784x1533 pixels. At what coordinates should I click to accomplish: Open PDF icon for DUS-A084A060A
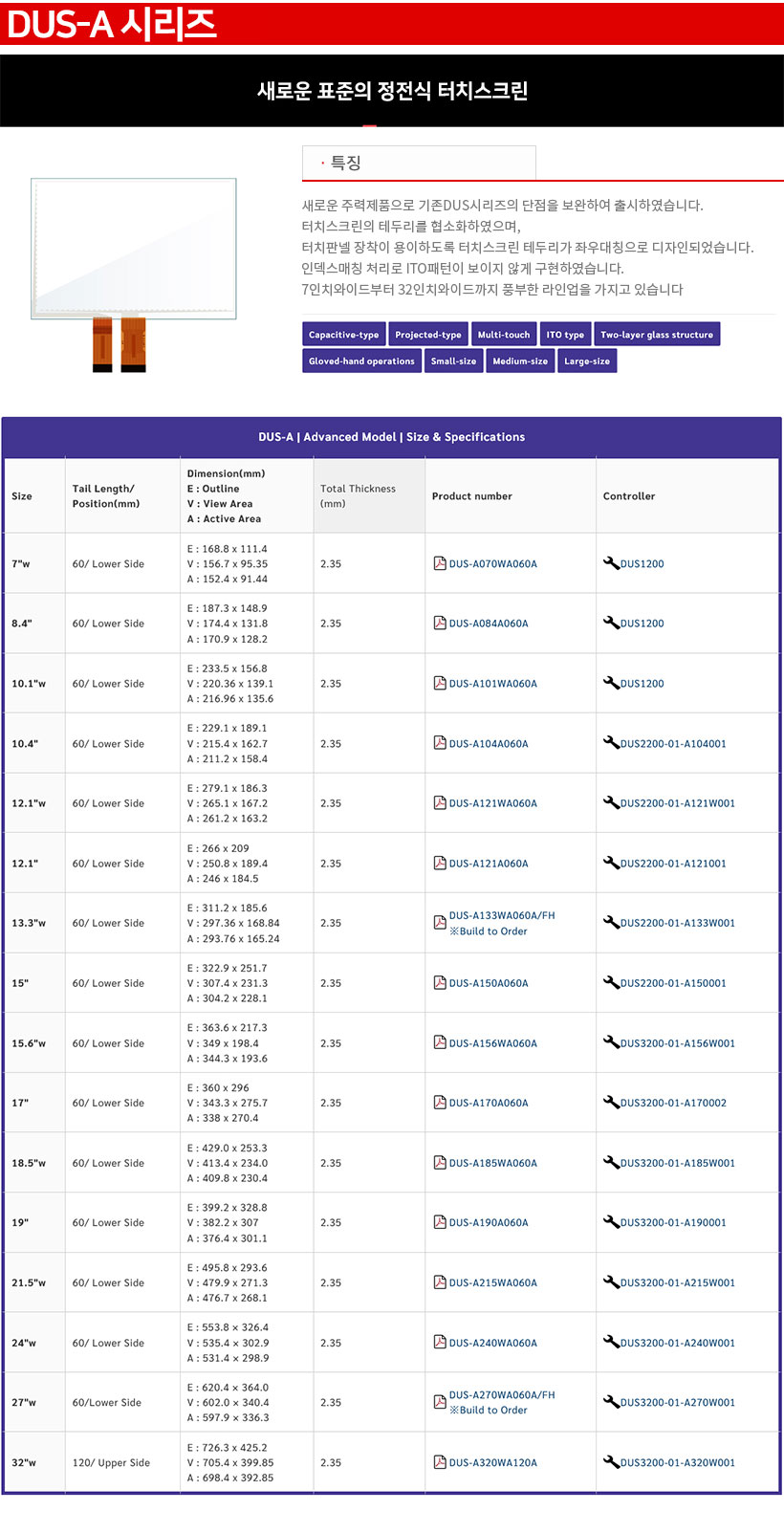point(440,624)
